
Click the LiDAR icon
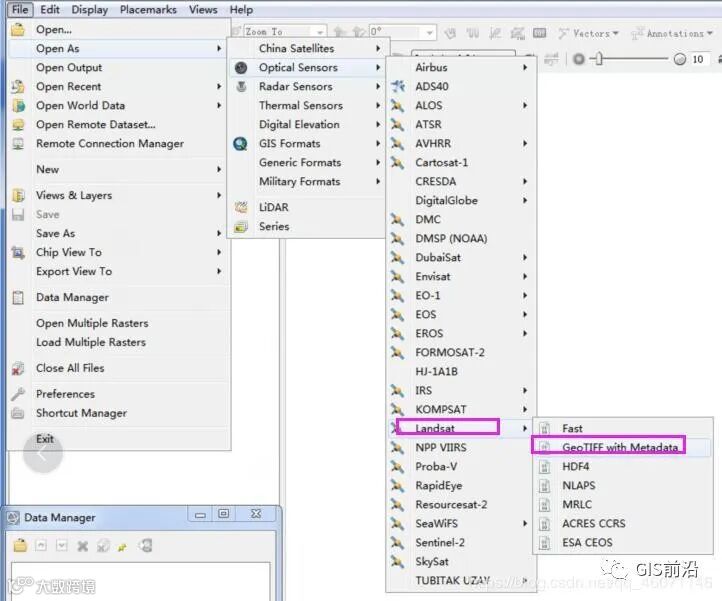pyautogui.click(x=241, y=207)
